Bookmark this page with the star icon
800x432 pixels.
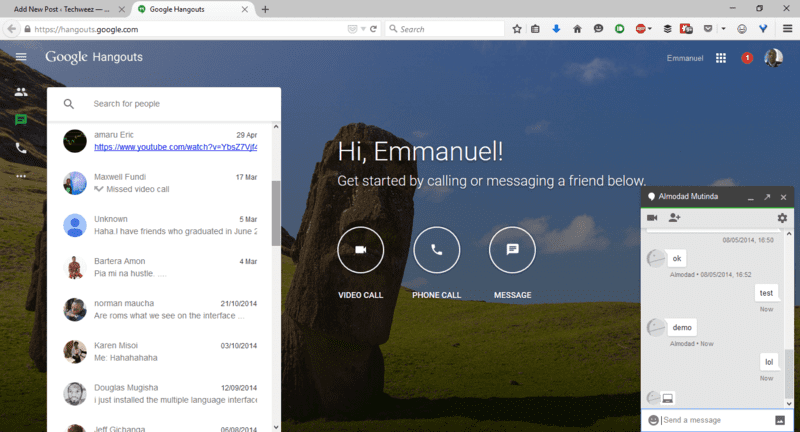[x=517, y=29]
